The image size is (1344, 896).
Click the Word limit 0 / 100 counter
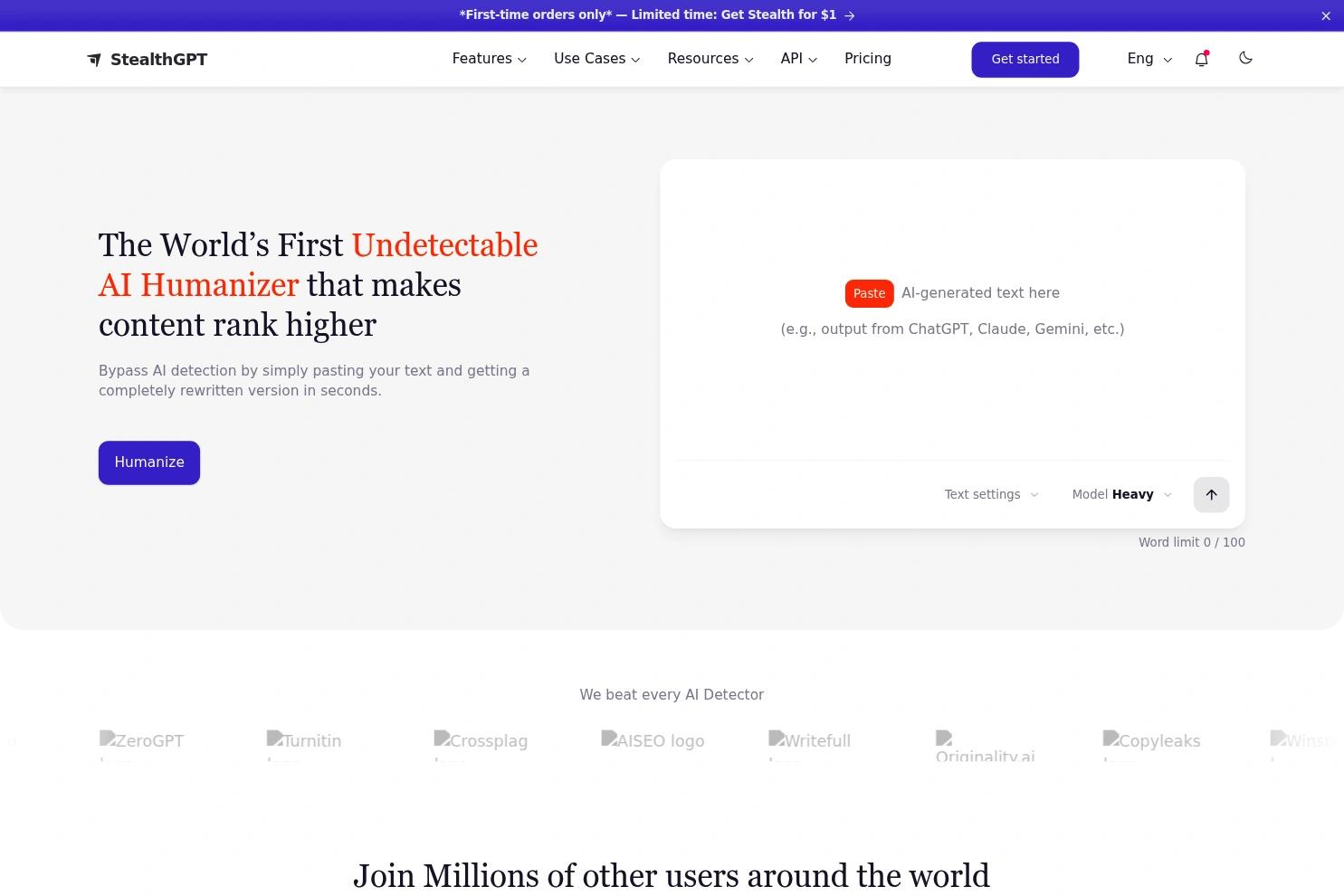pyautogui.click(x=1192, y=542)
